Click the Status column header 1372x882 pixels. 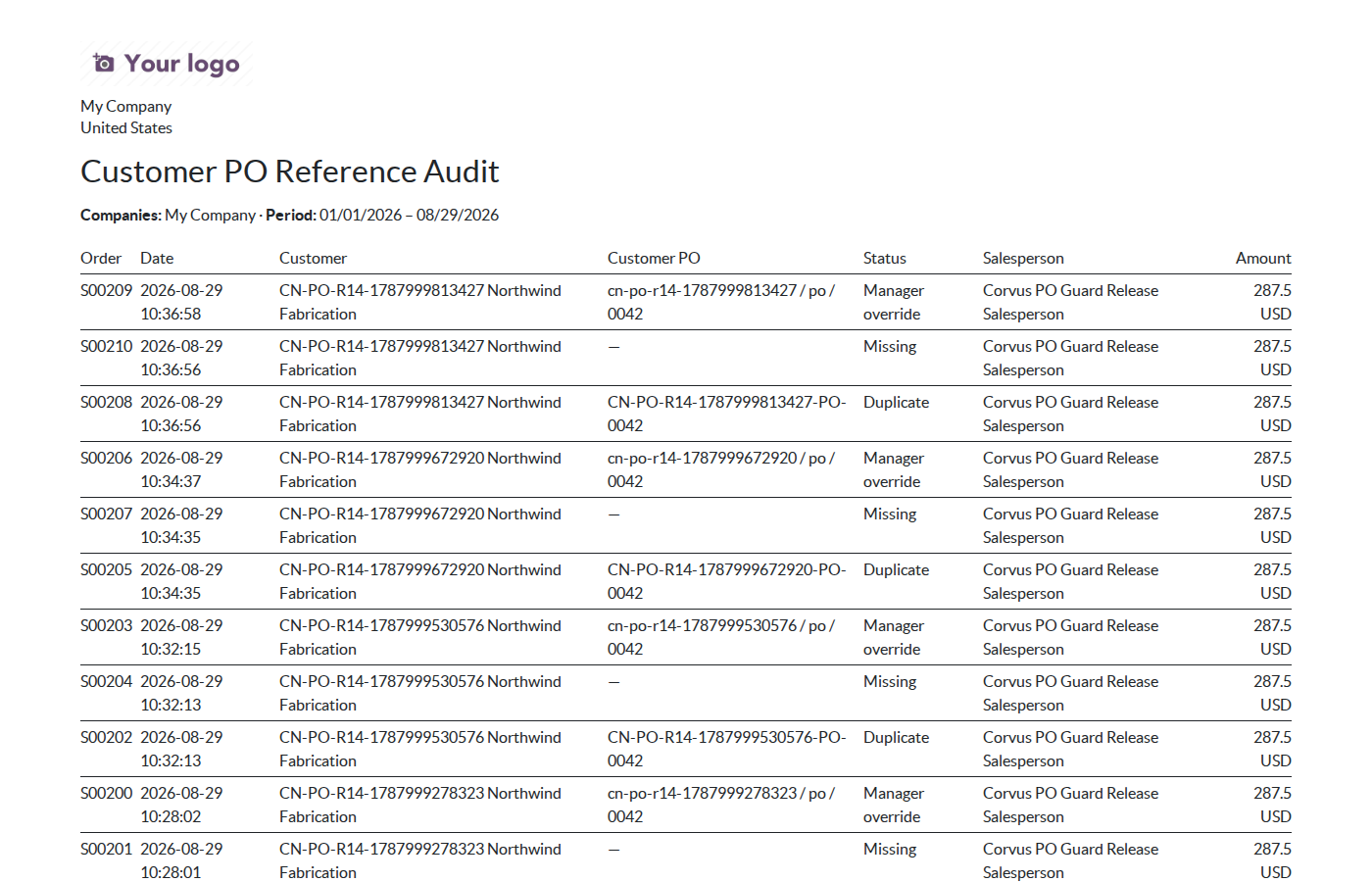point(885,258)
